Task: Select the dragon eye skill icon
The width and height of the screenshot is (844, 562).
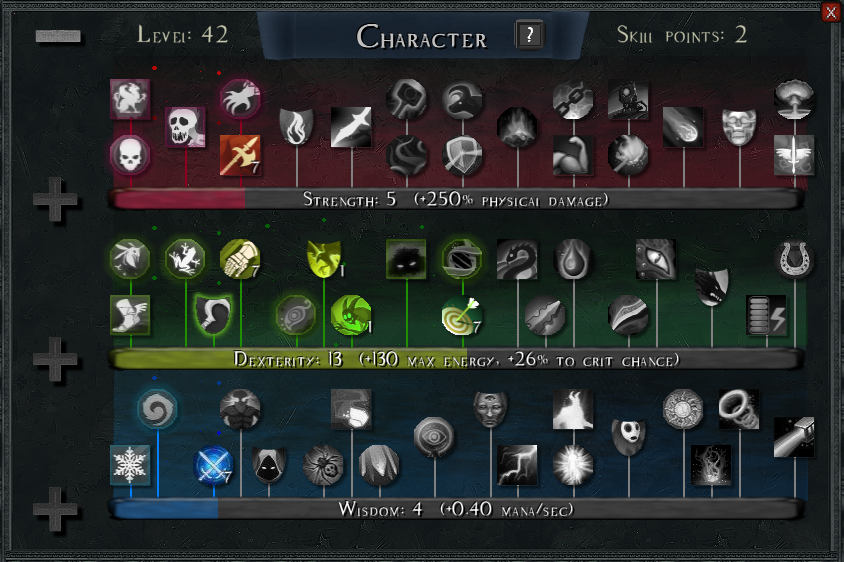Action: pyautogui.click(x=656, y=260)
